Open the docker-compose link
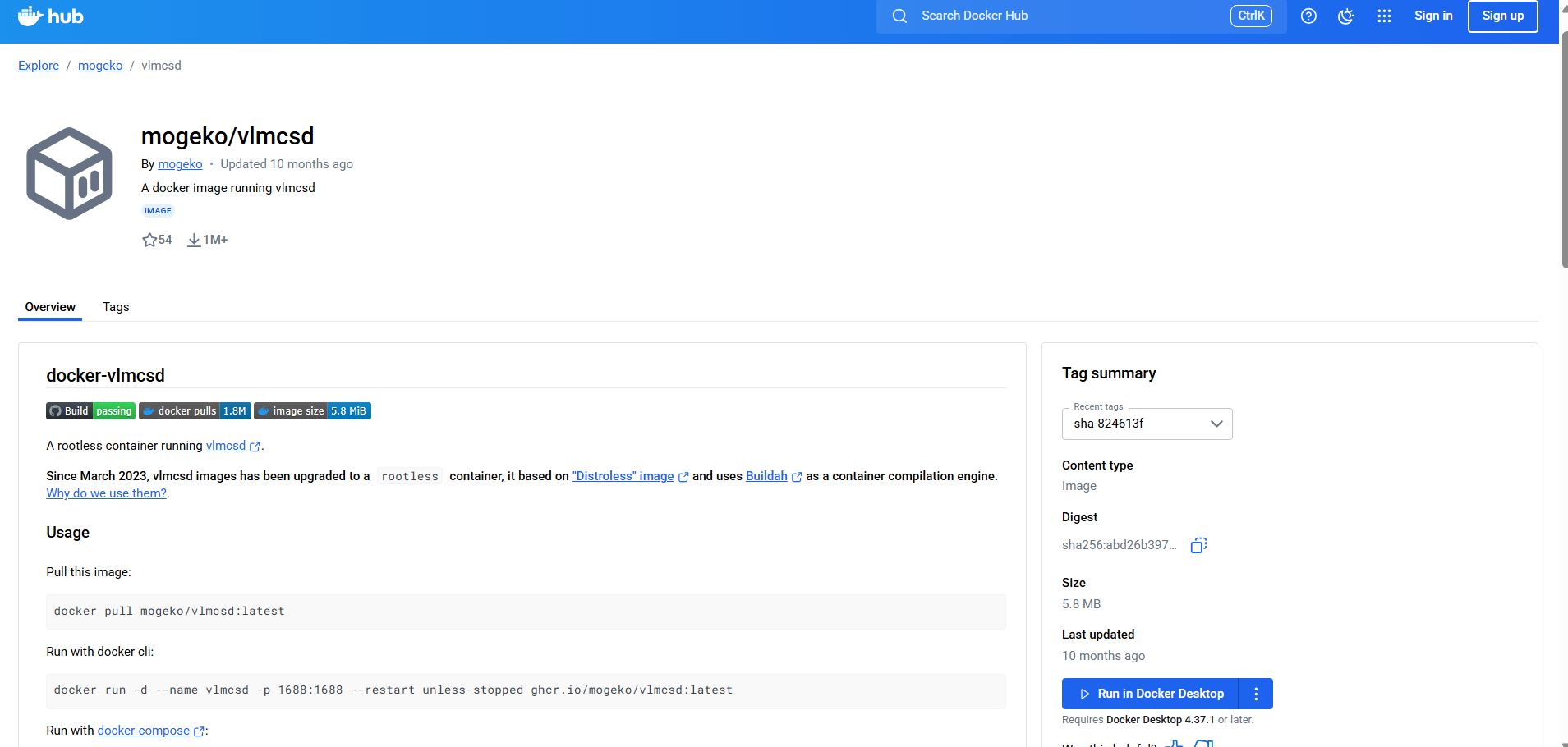Screen dimensions: 1568x747 [x=143, y=731]
